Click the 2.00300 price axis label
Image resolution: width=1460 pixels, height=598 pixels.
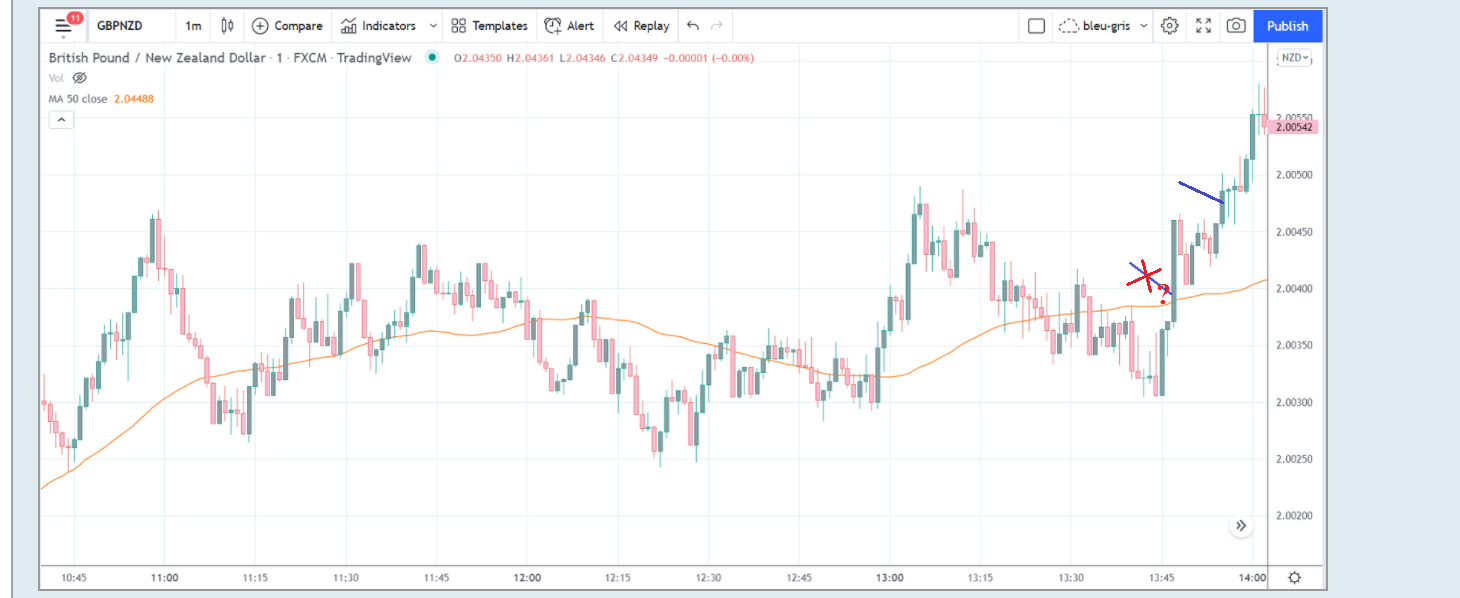coord(1294,402)
